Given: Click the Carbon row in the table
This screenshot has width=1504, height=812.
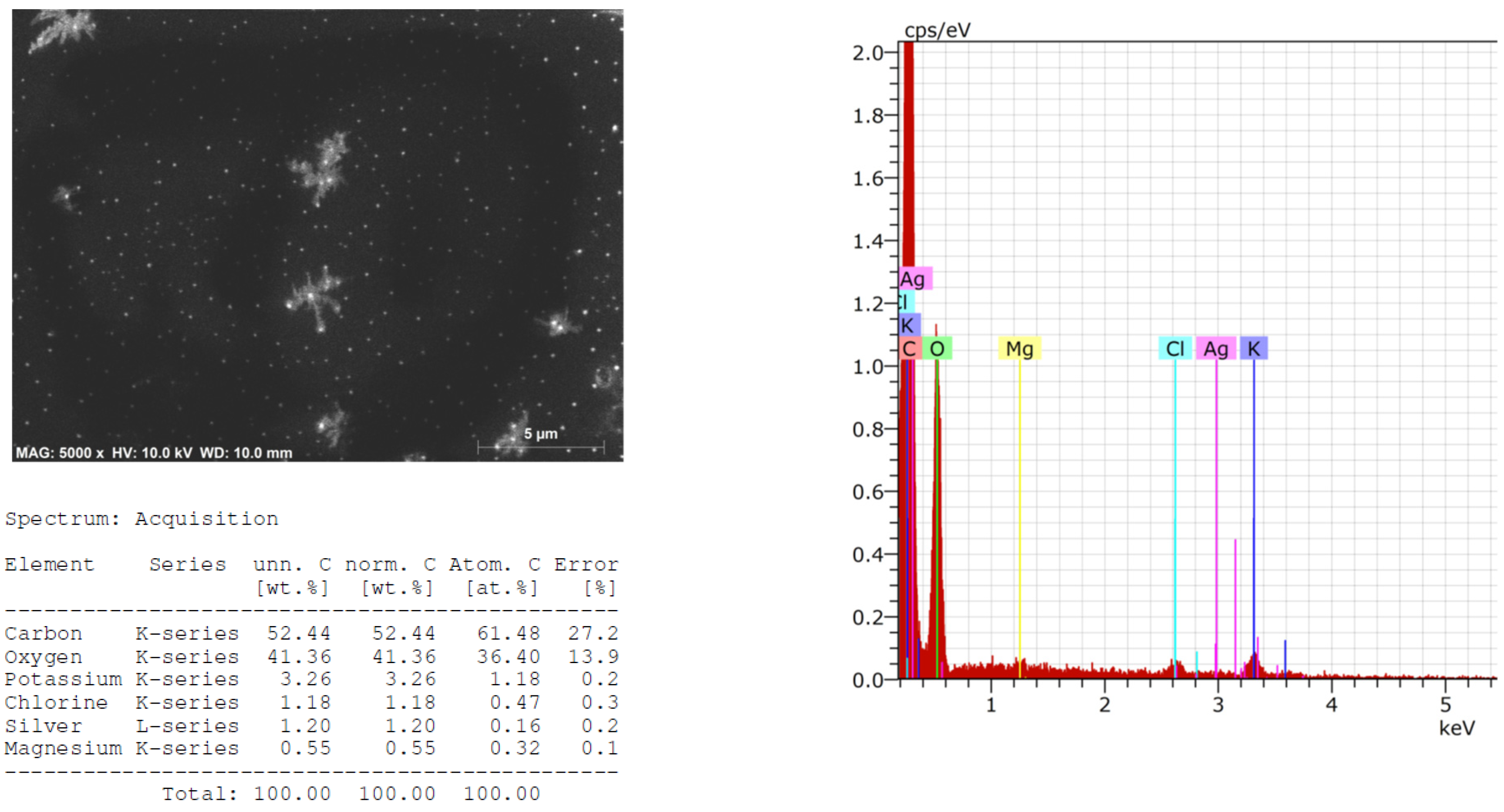Looking at the screenshot, I should click(310, 633).
